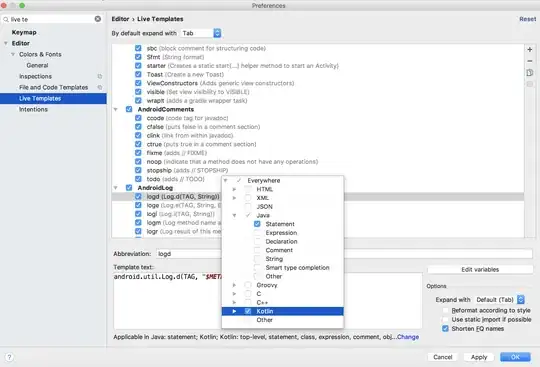Image resolution: width=540 pixels, height=367 pixels.
Task: Check Smart type completion context checkbox
Action: pyautogui.click(x=257, y=268)
